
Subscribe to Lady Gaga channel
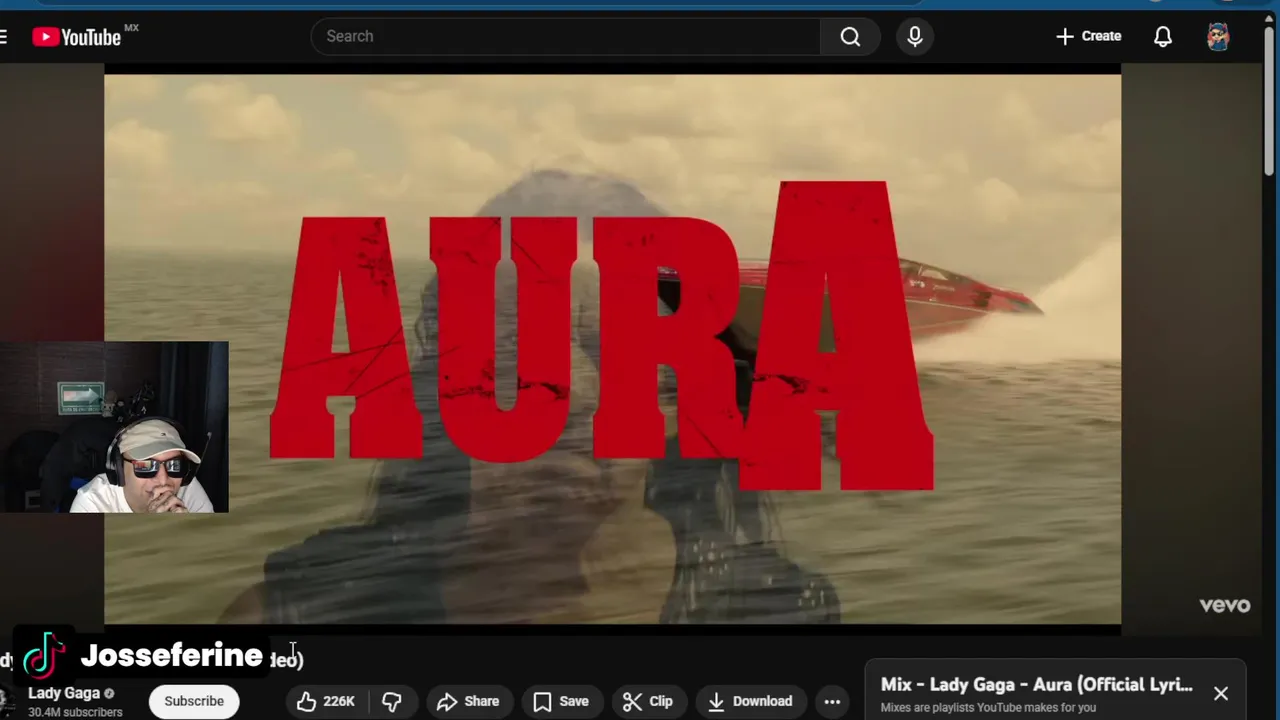194,701
